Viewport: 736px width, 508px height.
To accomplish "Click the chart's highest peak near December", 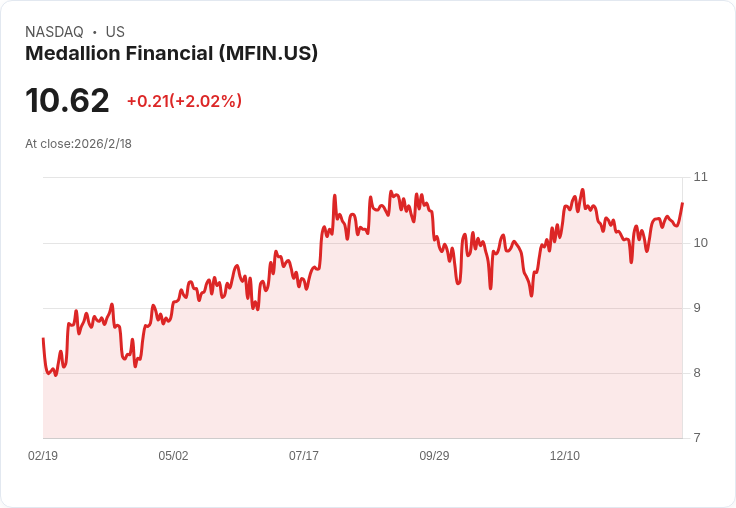I will 583,190.
